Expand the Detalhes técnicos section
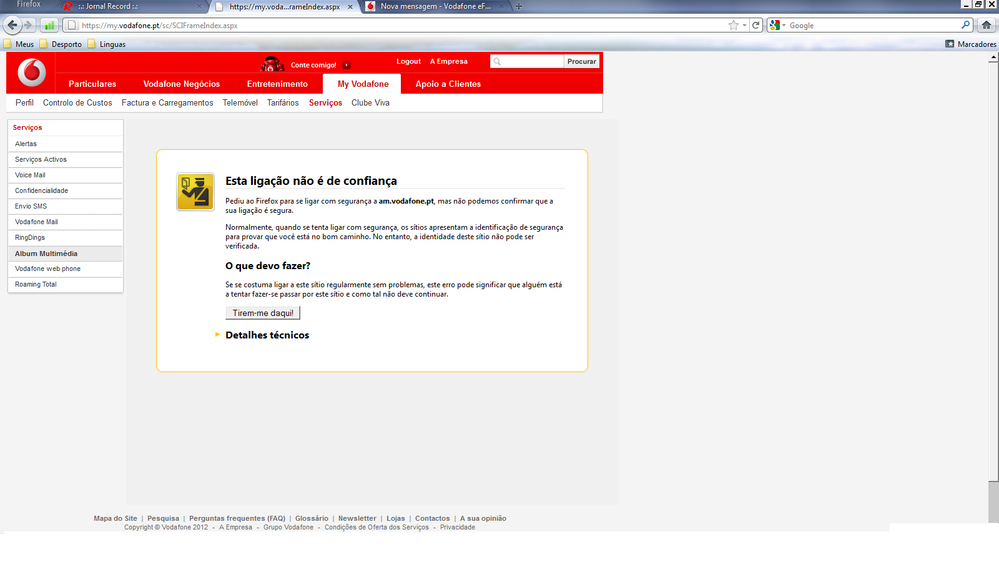Screen dimensions: 999x562 (267, 335)
